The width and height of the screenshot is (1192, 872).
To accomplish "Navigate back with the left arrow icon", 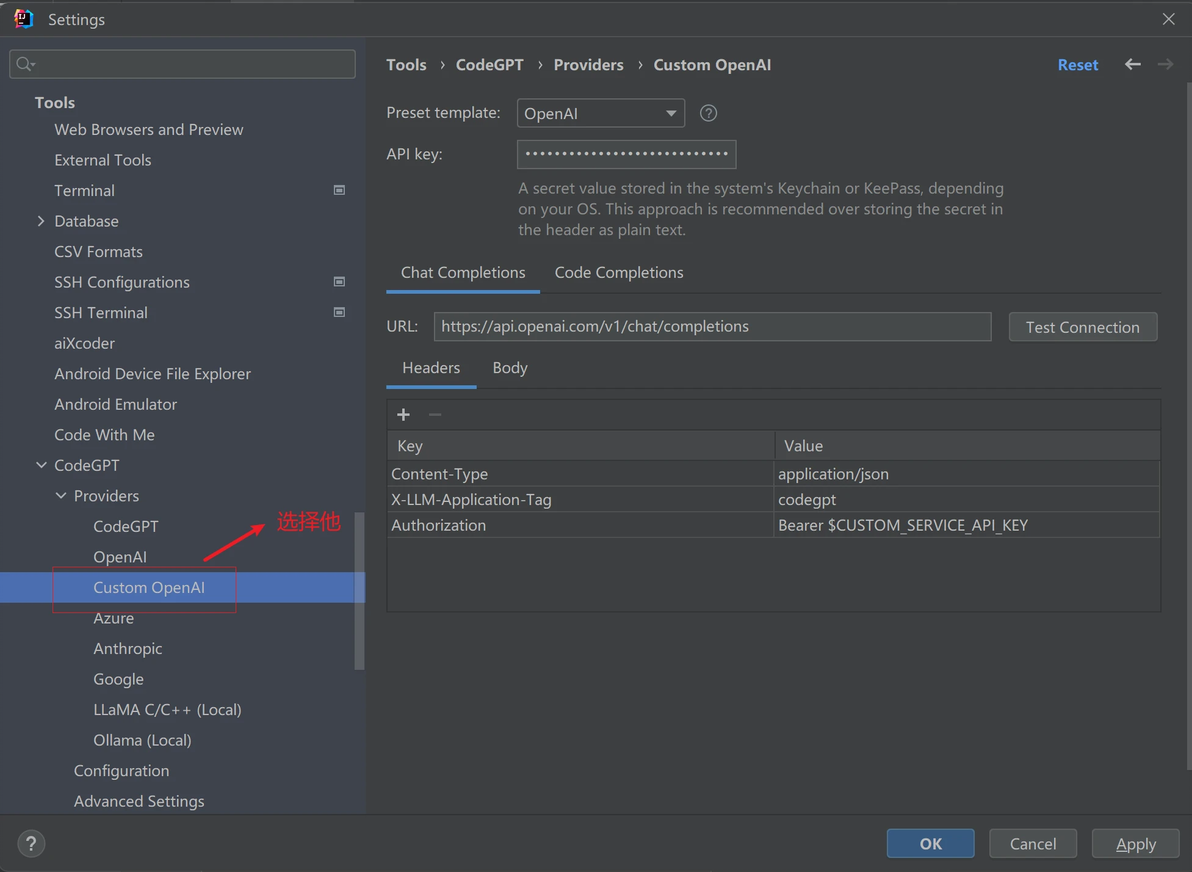I will [1132, 64].
